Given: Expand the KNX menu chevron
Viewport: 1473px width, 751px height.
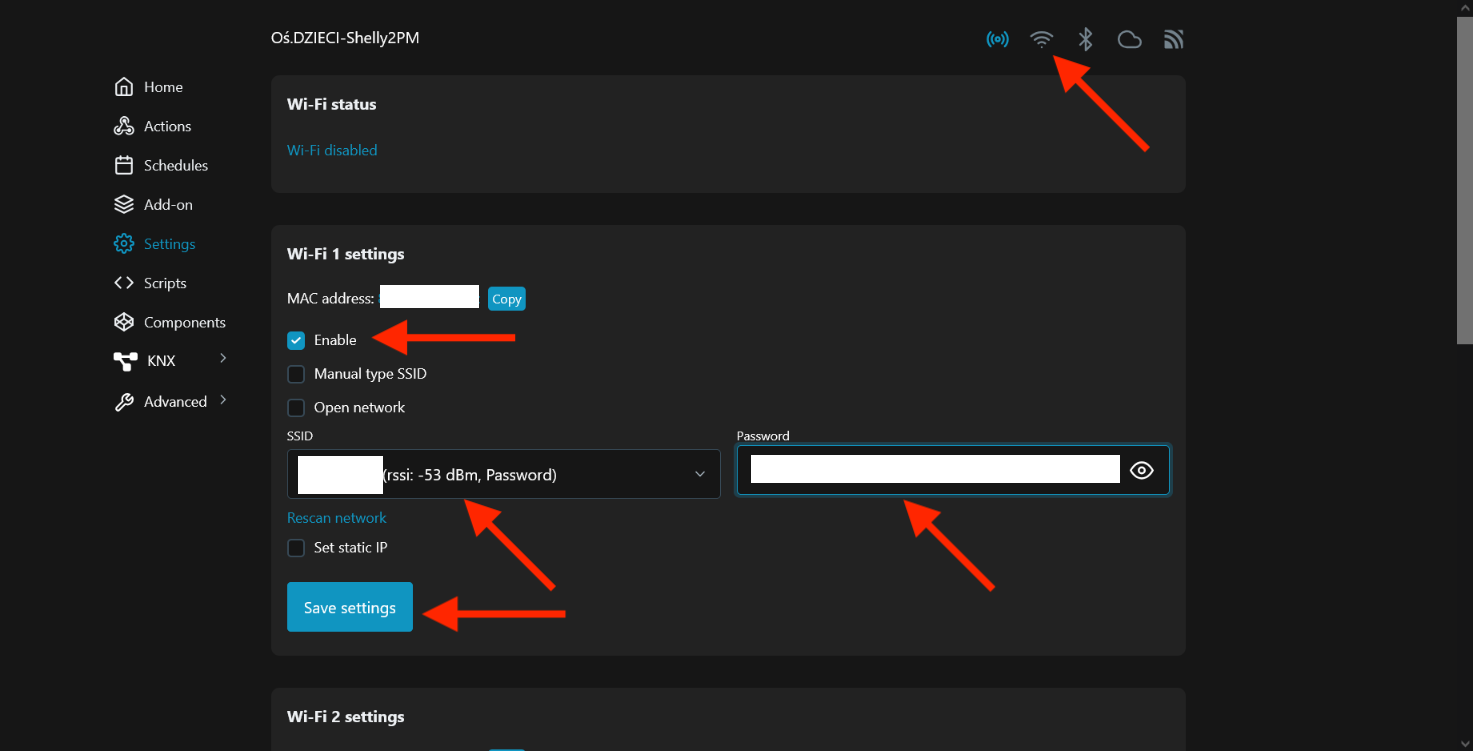Looking at the screenshot, I should pyautogui.click(x=223, y=358).
